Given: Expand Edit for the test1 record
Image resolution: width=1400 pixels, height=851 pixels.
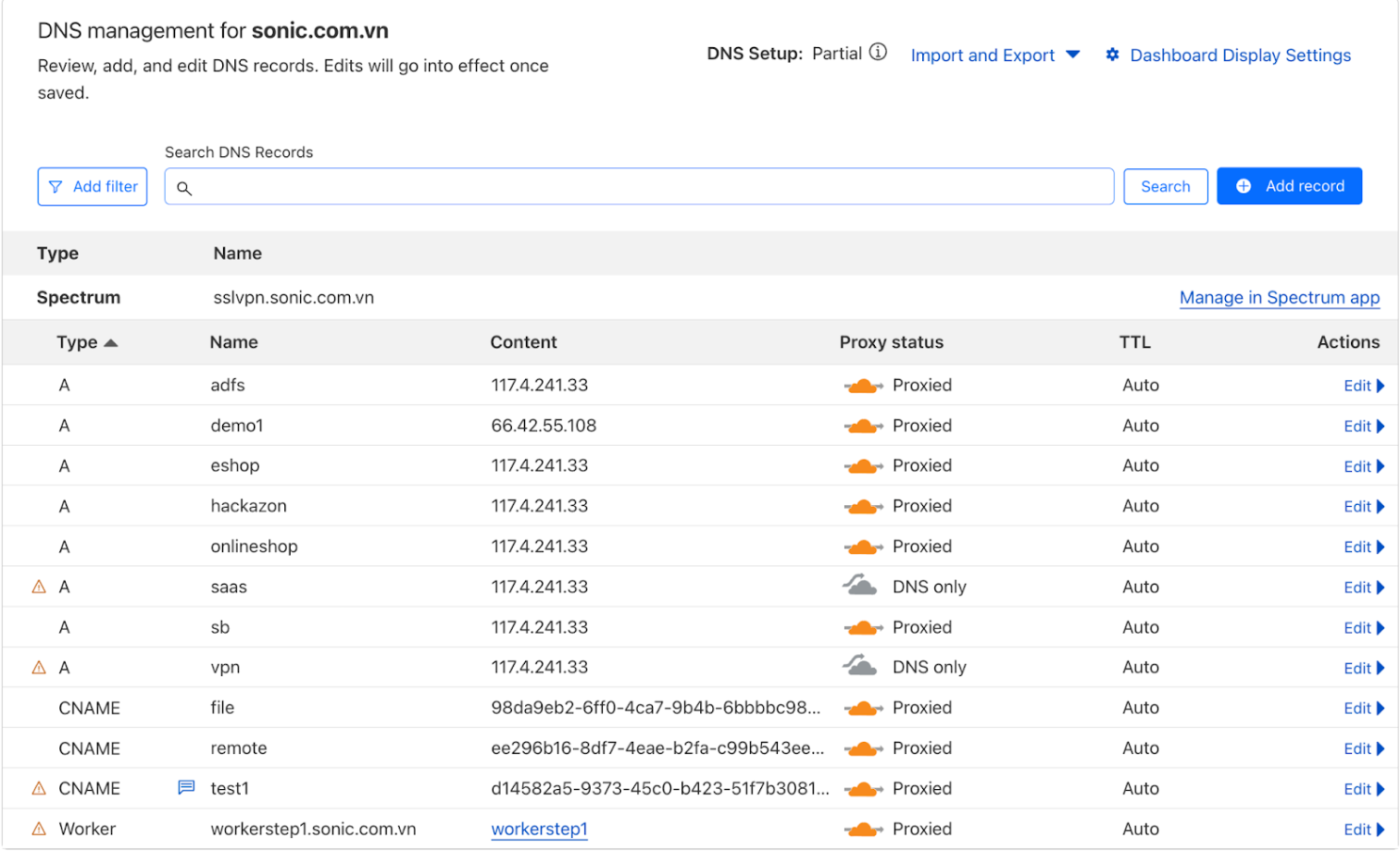Looking at the screenshot, I should [1363, 789].
